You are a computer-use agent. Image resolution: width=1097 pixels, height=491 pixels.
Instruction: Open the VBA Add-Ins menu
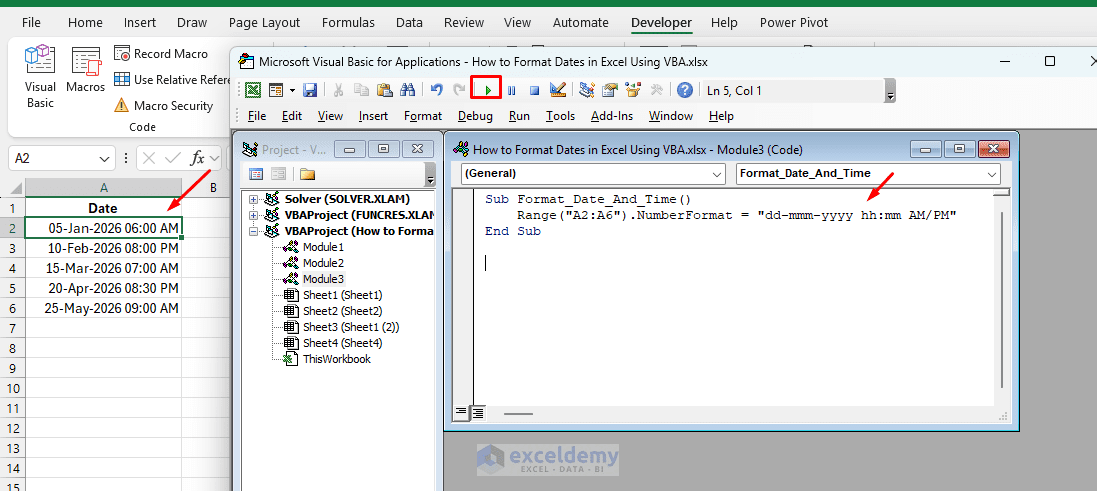coord(612,116)
